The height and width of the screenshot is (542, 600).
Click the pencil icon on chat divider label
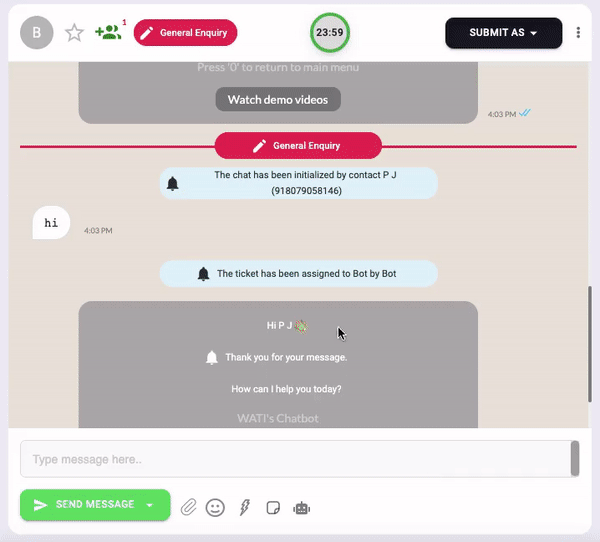[x=259, y=146]
